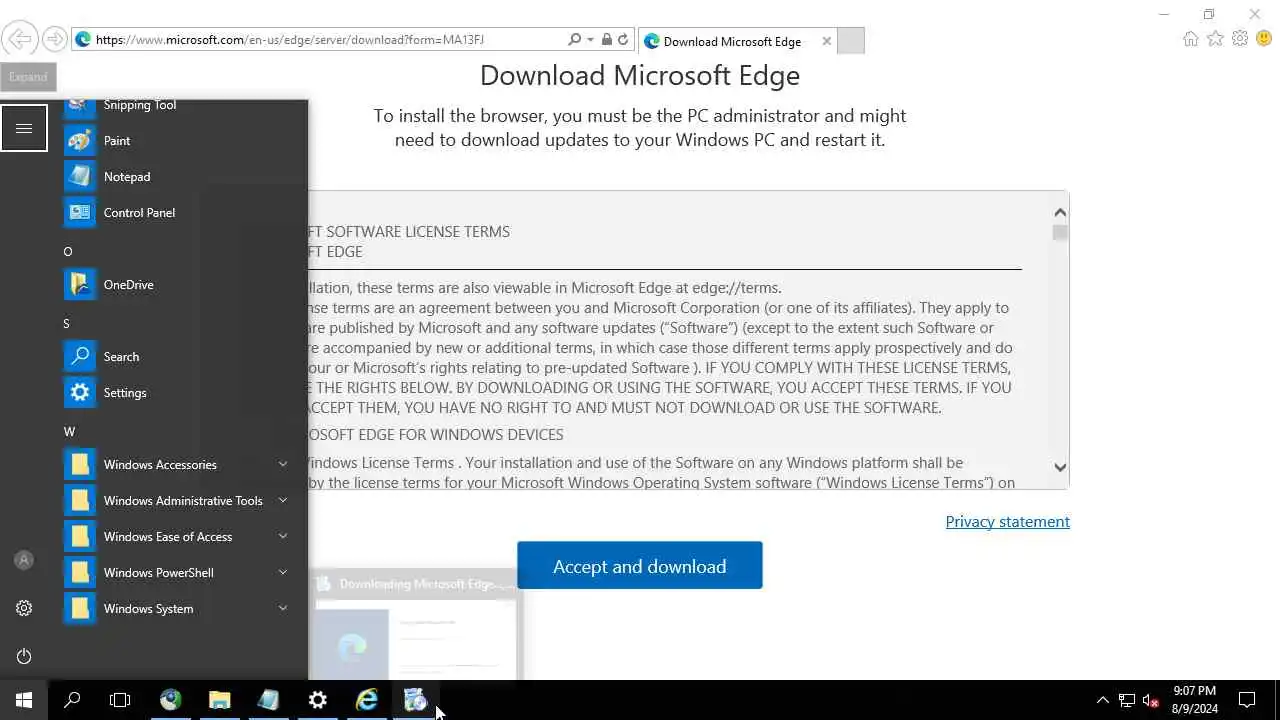Click the 'W' letter group header
The image size is (1280, 720).
point(69,431)
